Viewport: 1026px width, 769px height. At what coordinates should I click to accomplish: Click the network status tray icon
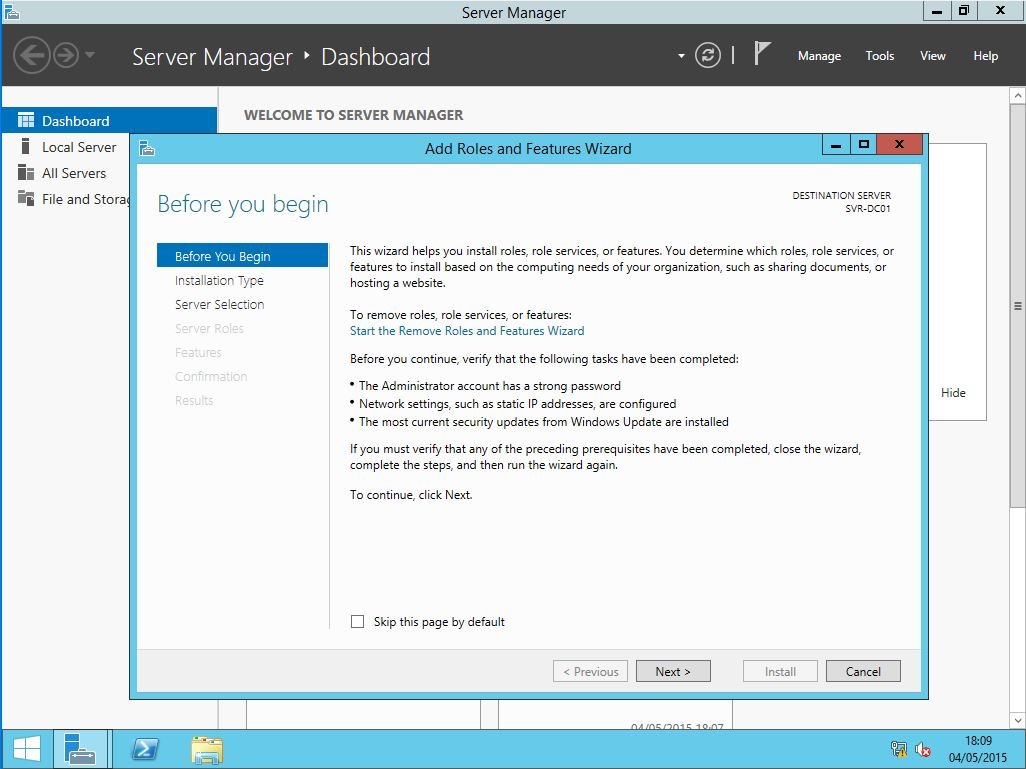pos(899,749)
